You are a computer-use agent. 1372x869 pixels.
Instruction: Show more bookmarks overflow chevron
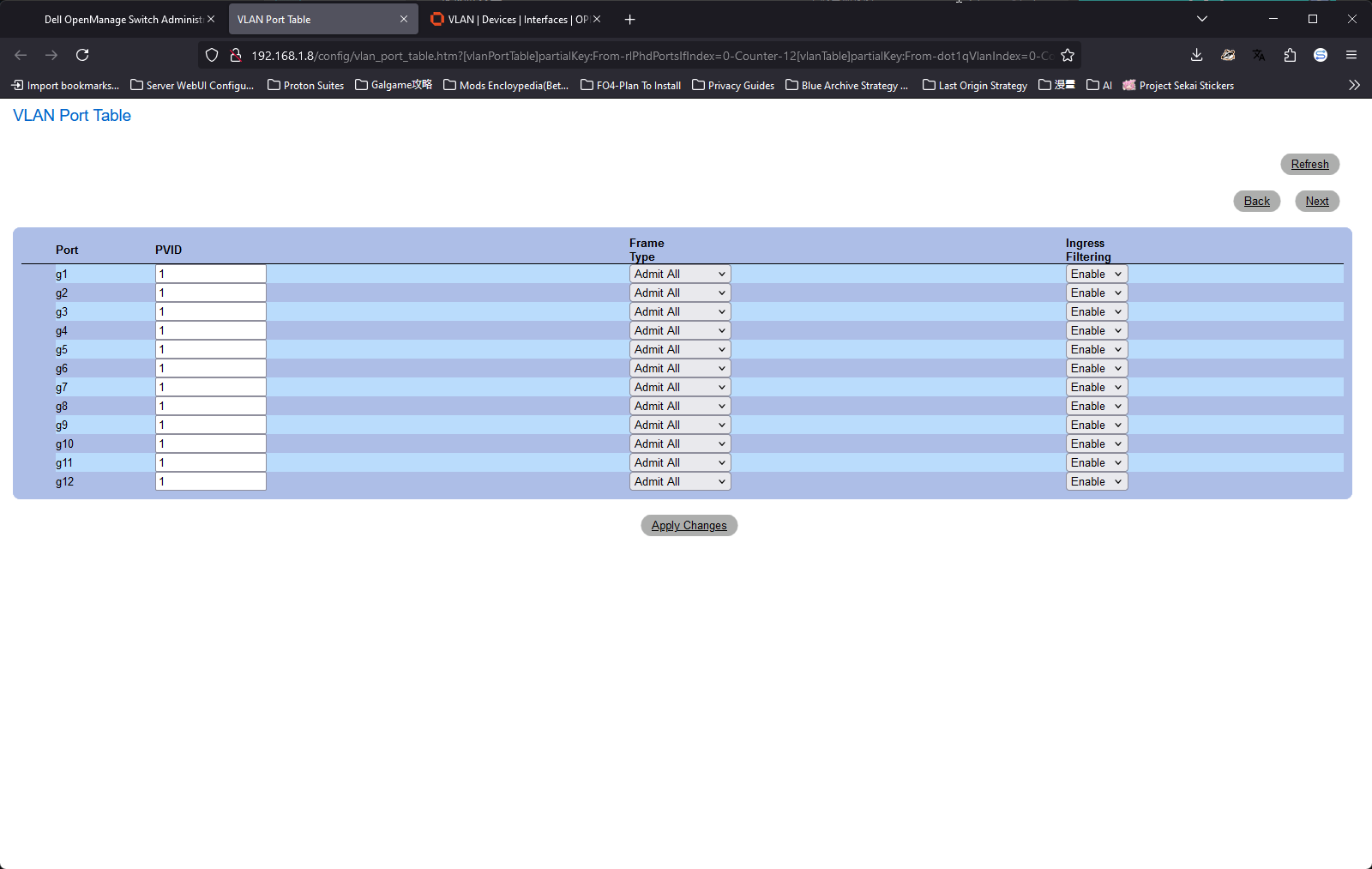[x=1354, y=85]
